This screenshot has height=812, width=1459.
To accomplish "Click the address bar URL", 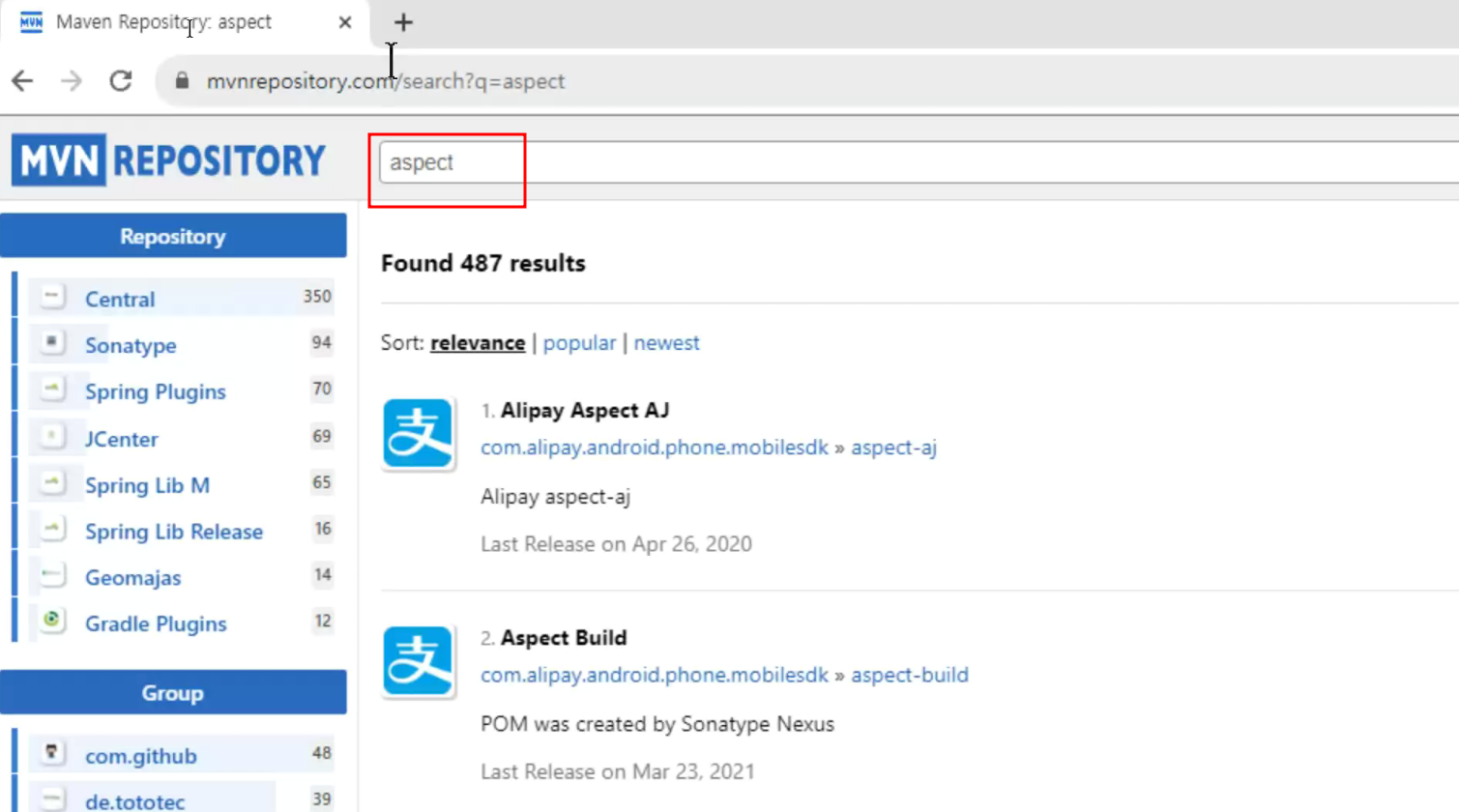I will click(x=385, y=81).
